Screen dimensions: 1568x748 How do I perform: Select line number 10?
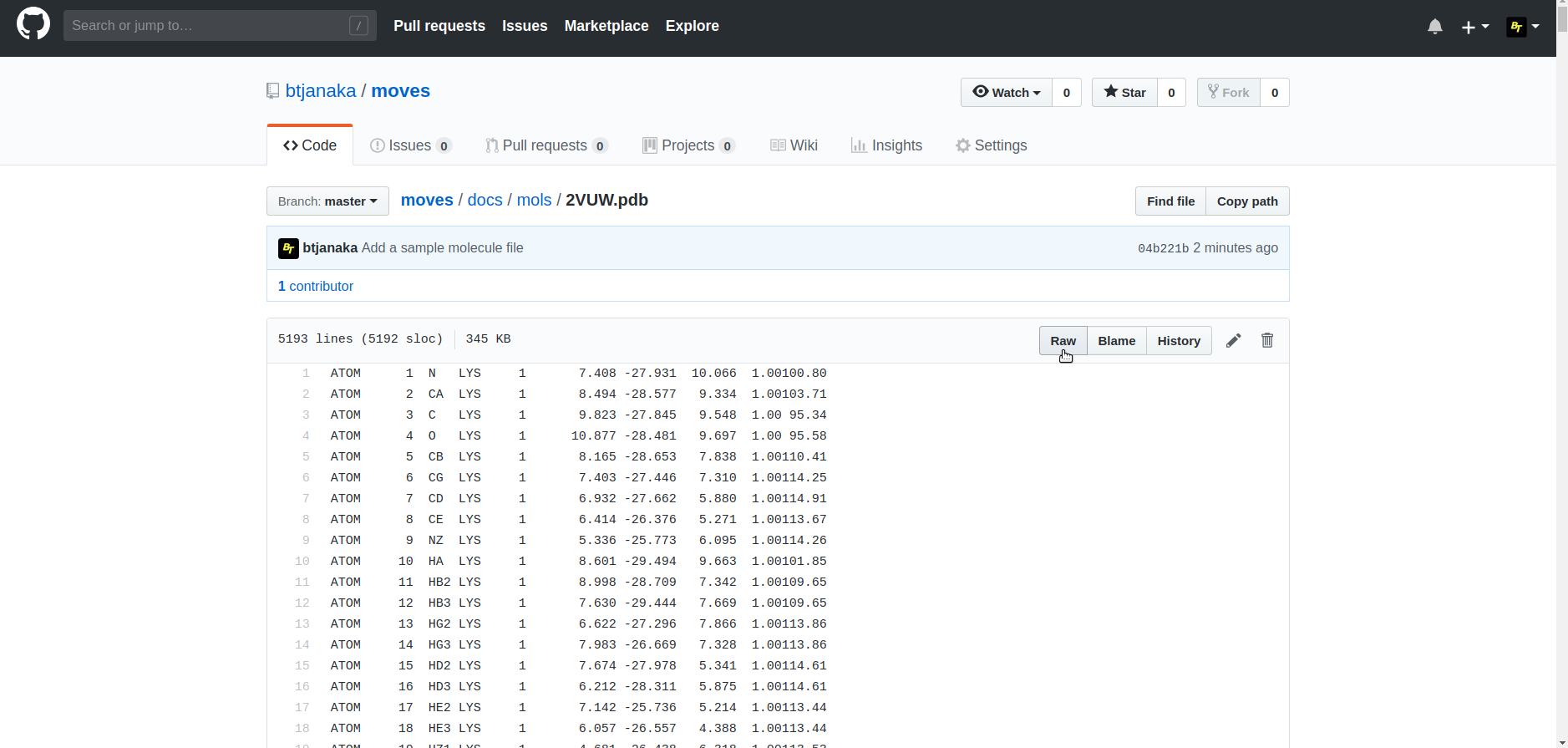coord(302,562)
